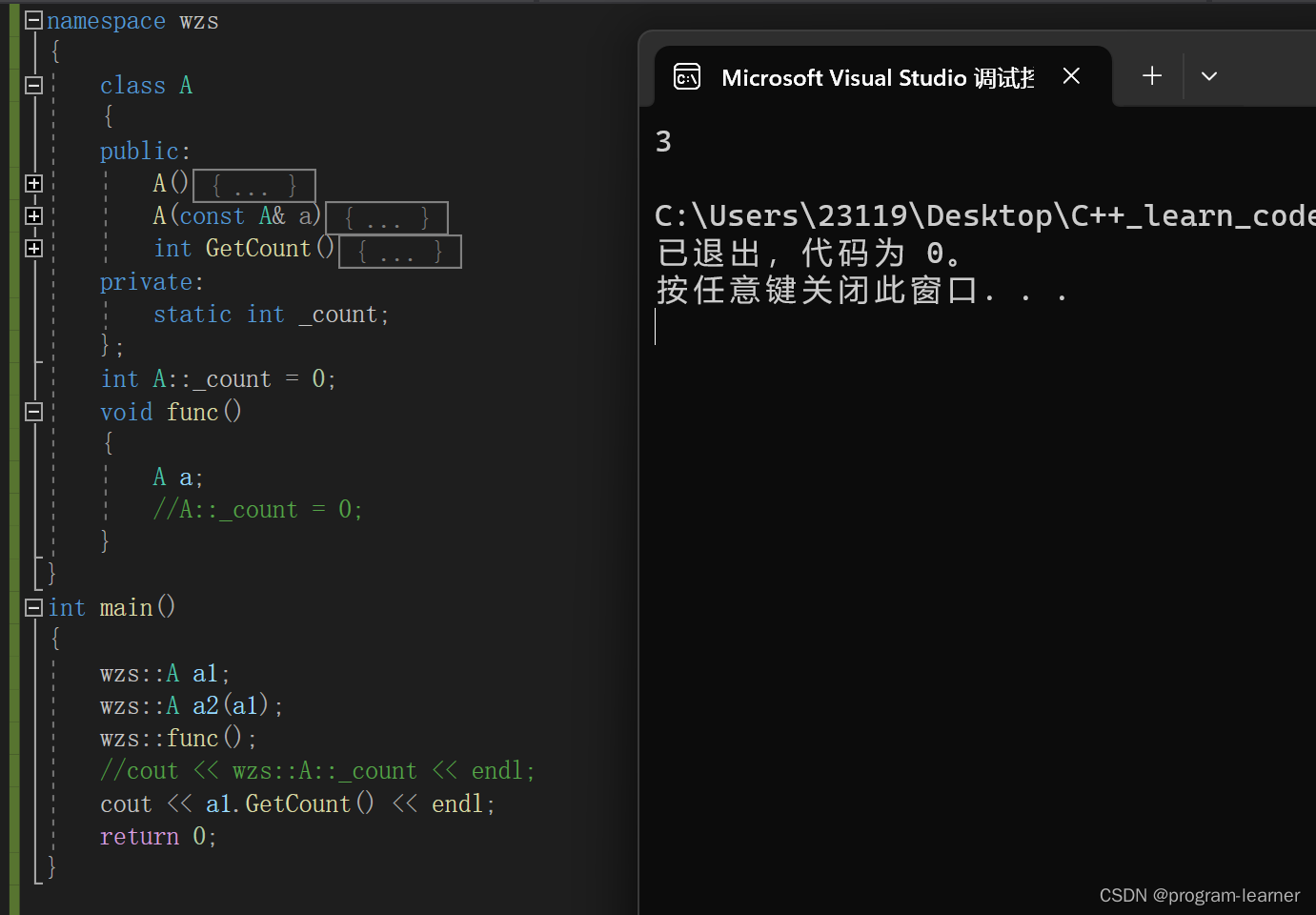This screenshot has width=1316, height=915.
Task: Click the console output value 3
Action: (663, 142)
